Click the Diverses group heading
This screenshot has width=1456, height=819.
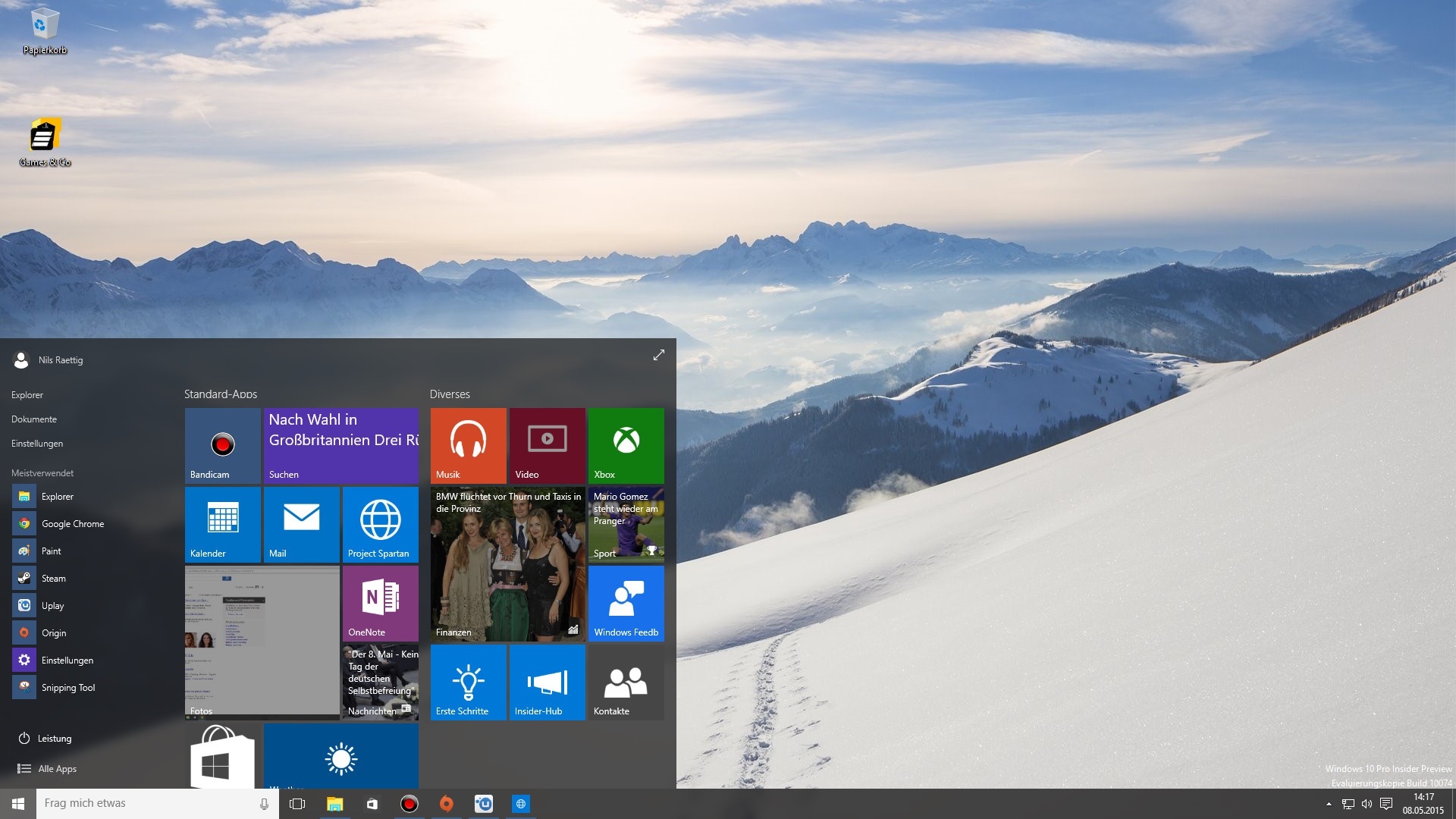450,394
